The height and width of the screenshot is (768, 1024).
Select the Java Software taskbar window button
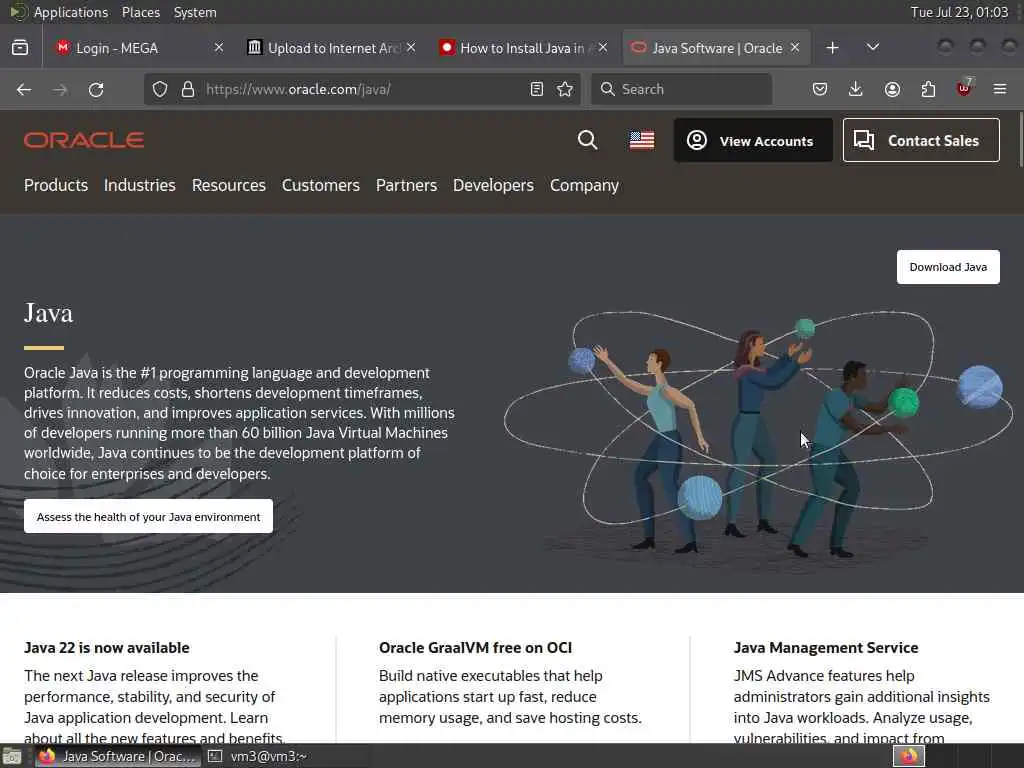[x=118, y=756]
